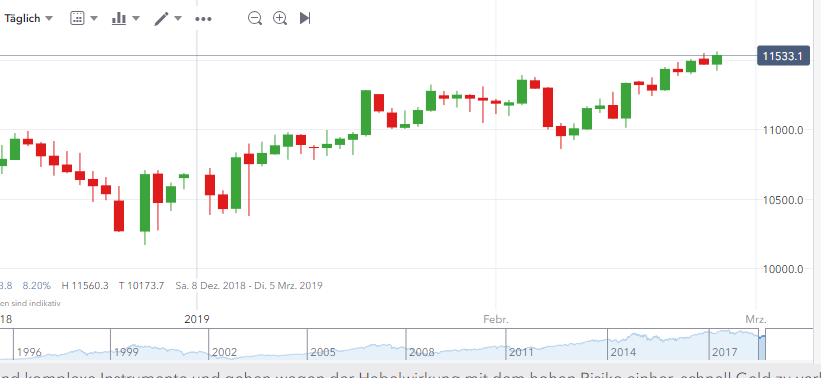Click the Mrz. time axis label

(757, 319)
